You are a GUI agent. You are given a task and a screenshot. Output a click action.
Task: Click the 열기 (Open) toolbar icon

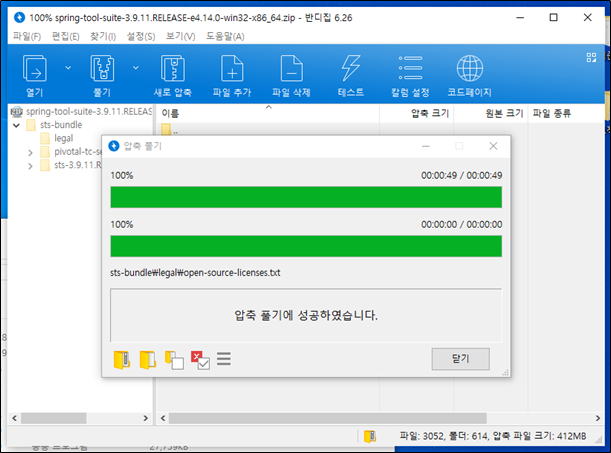point(35,68)
